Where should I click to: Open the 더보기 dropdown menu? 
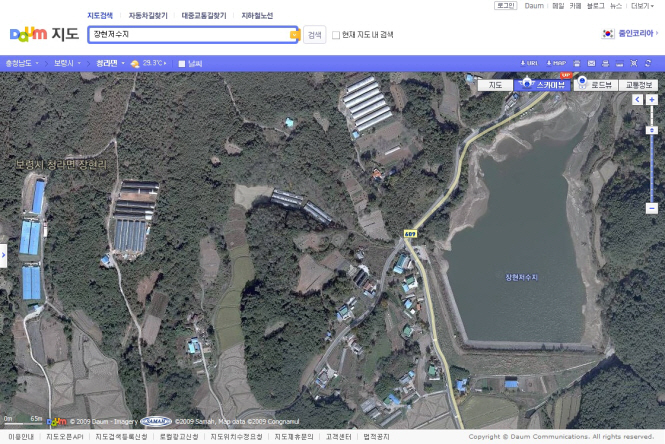(x=641, y=5)
